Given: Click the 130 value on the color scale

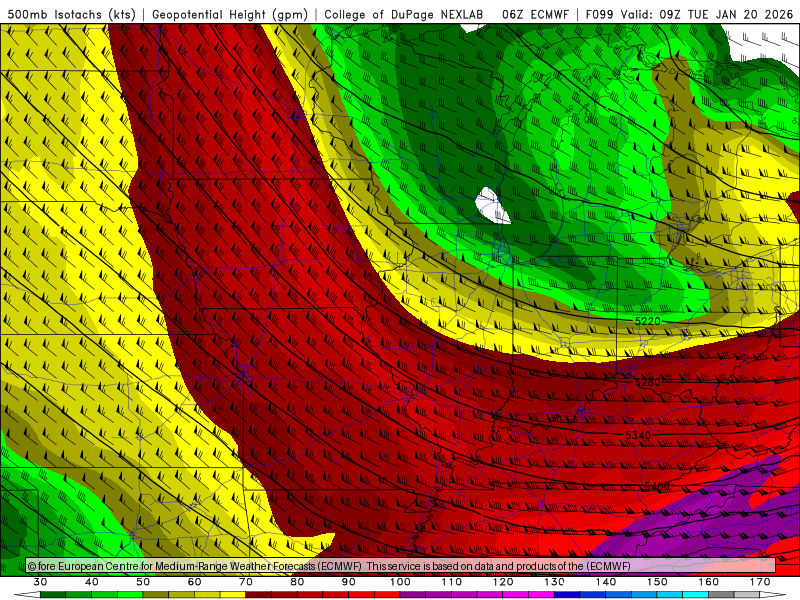Looking at the screenshot, I should pos(555,582).
